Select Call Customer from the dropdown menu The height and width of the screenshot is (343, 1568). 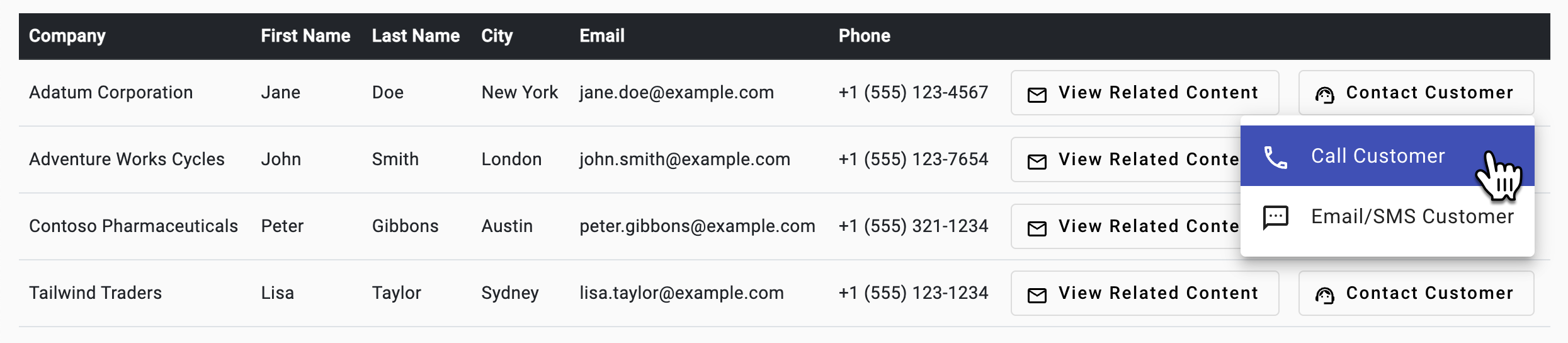[1378, 156]
